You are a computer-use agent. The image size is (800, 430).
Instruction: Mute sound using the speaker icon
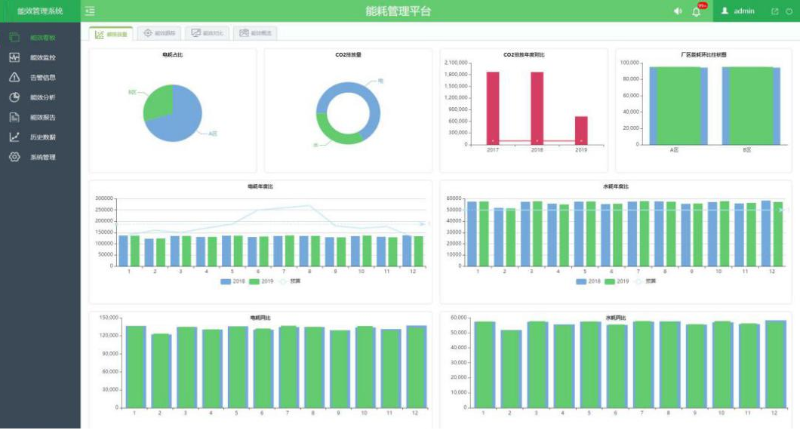pos(678,11)
